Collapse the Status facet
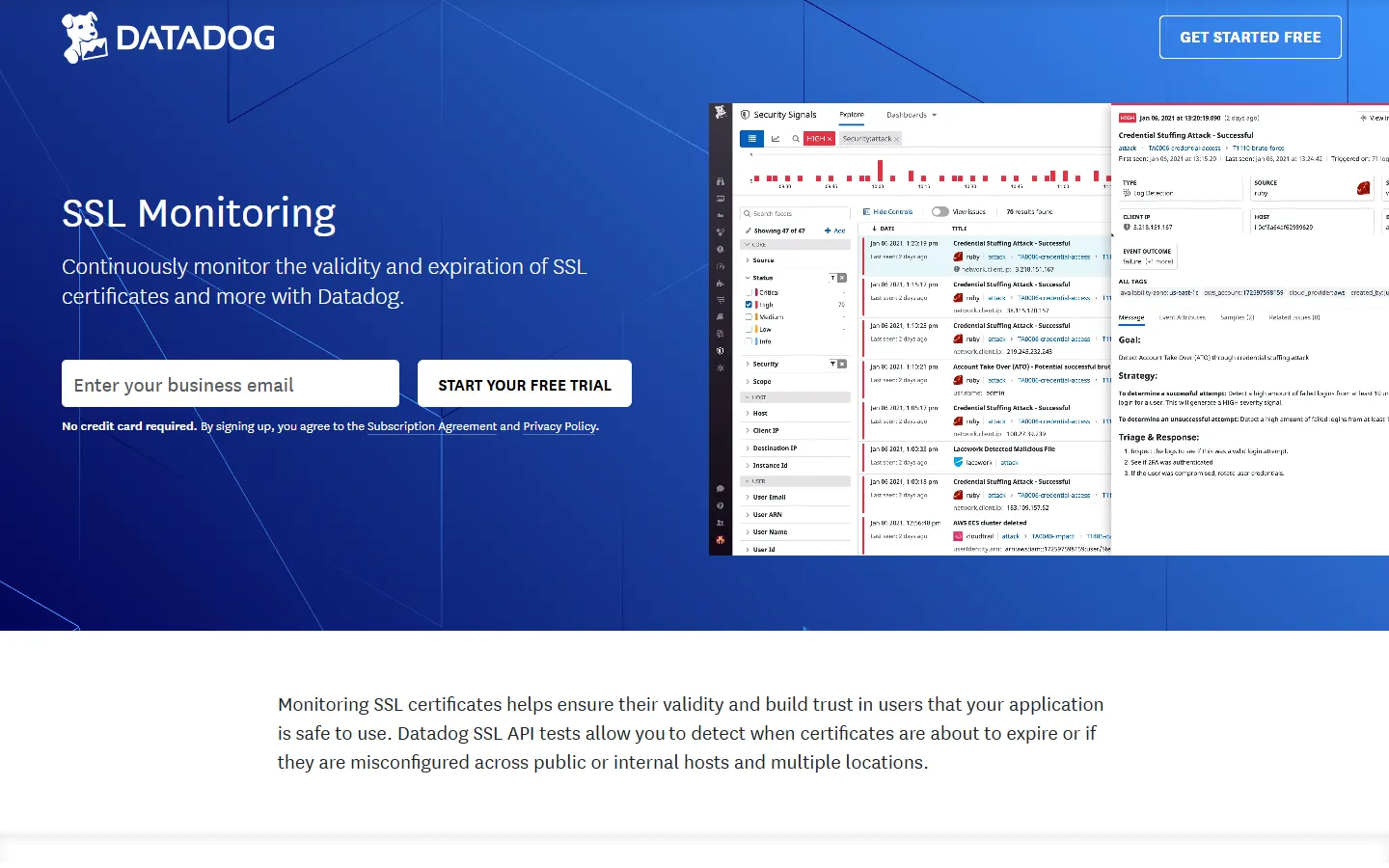Image resolution: width=1389 pixels, height=868 pixels. coord(762,278)
